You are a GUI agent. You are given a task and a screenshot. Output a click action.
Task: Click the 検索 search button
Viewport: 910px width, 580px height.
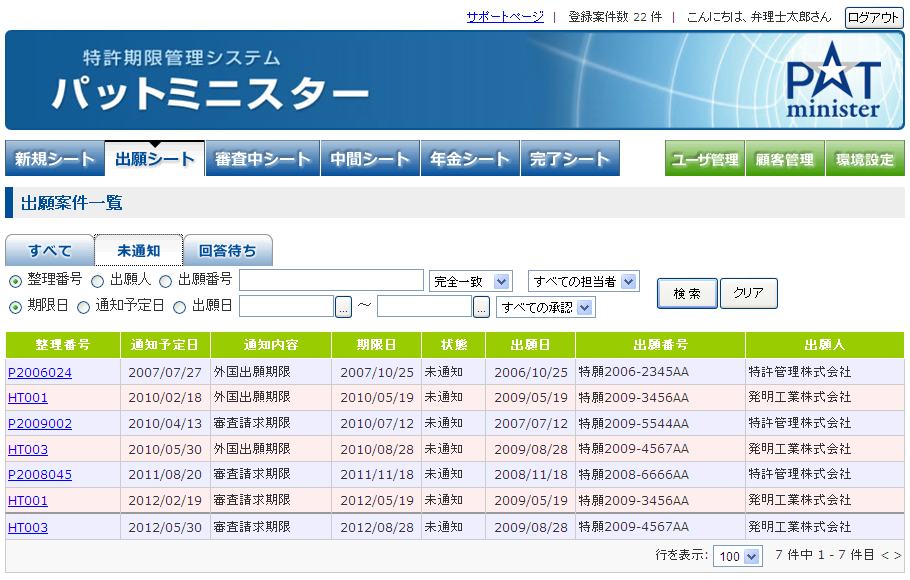(x=687, y=293)
